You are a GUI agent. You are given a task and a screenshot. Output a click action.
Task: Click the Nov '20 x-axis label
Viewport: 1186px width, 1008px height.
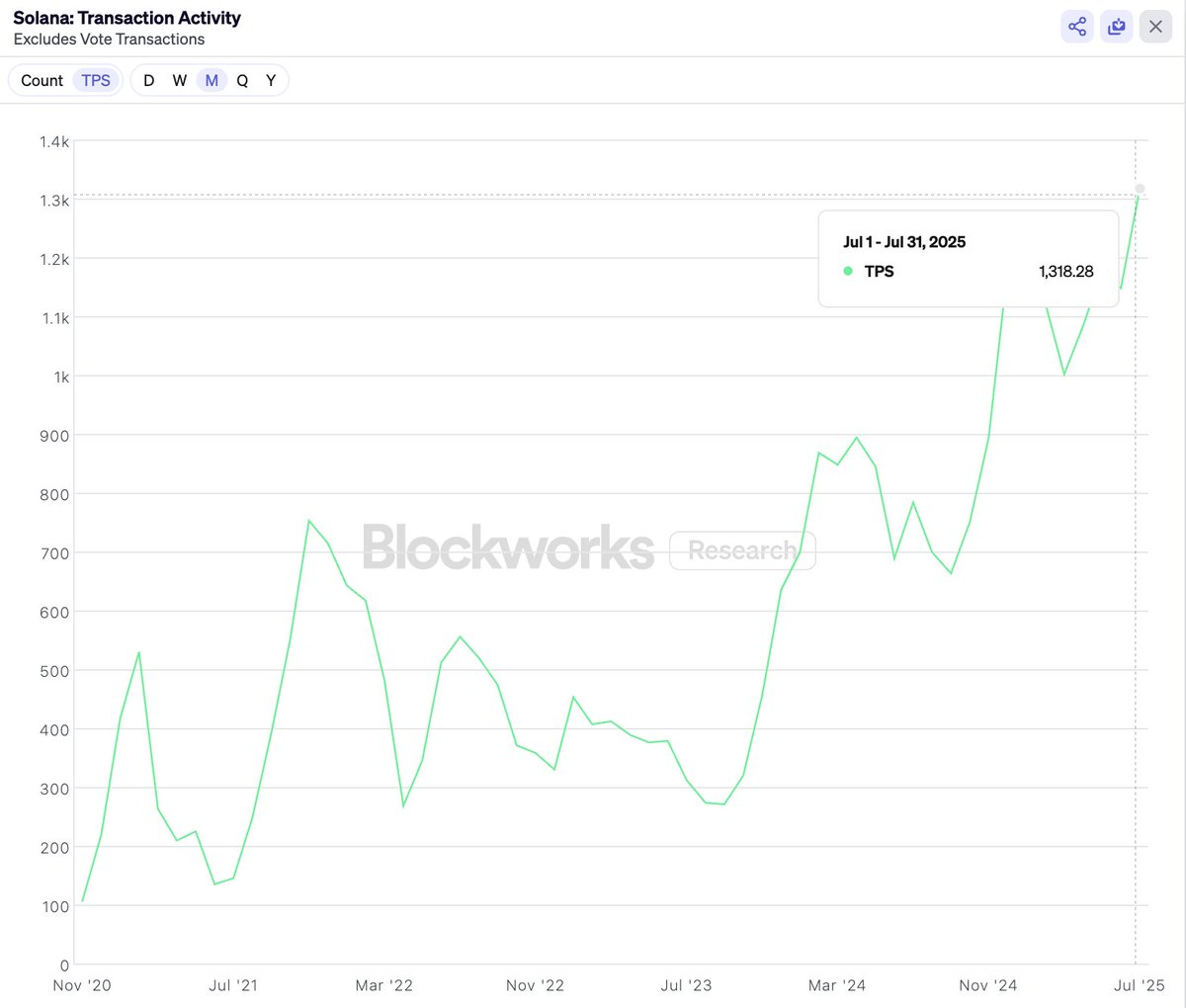coord(82,985)
